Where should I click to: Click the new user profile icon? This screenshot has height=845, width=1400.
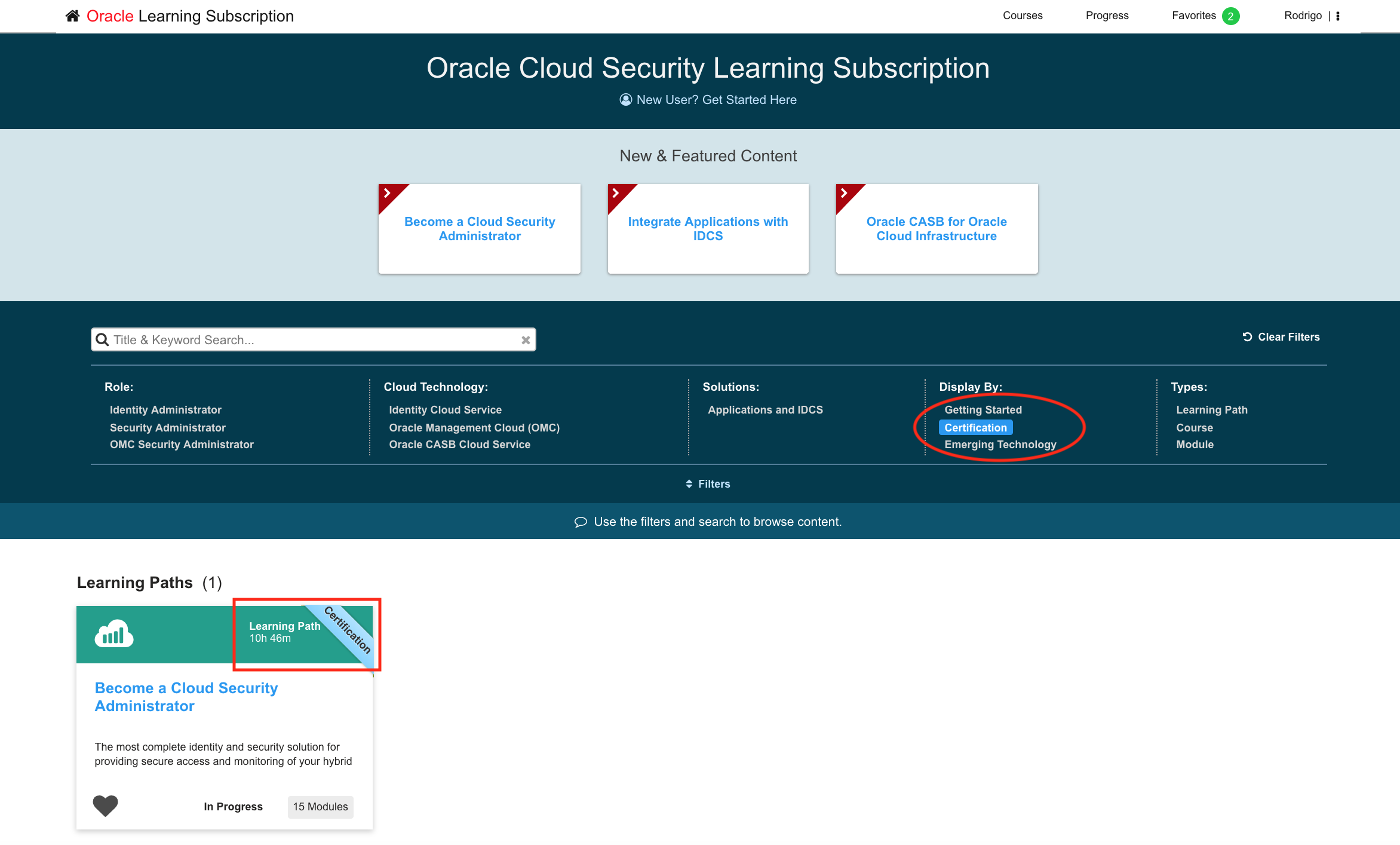625,100
